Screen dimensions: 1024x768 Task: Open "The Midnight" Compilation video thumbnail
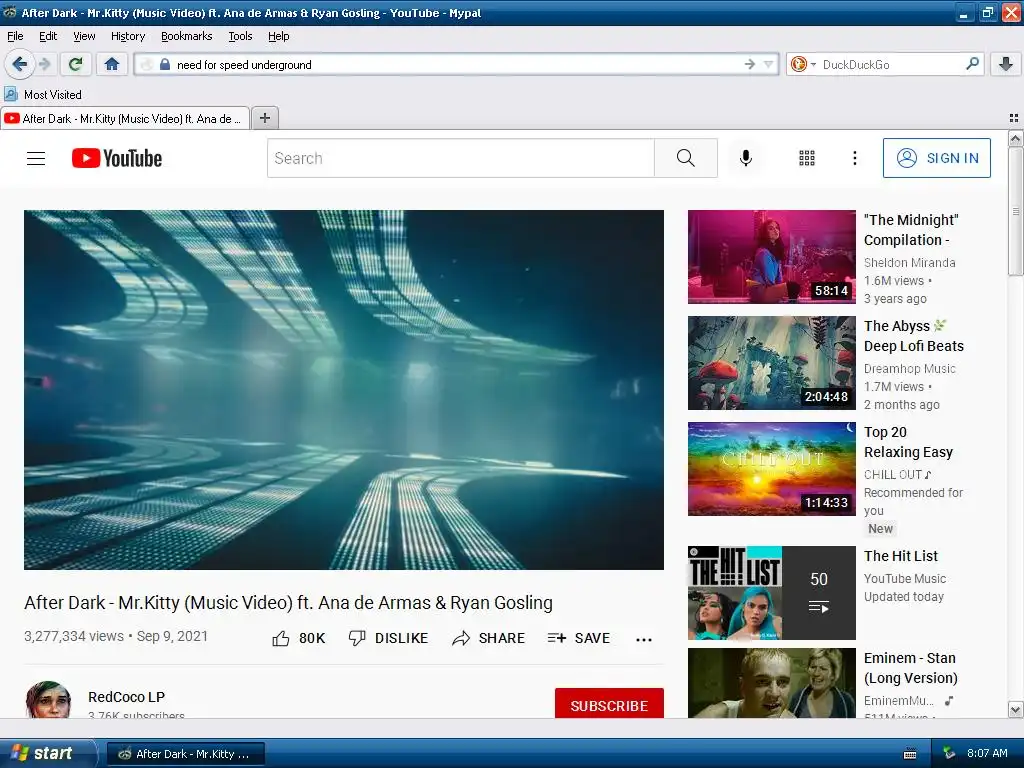[x=771, y=257]
